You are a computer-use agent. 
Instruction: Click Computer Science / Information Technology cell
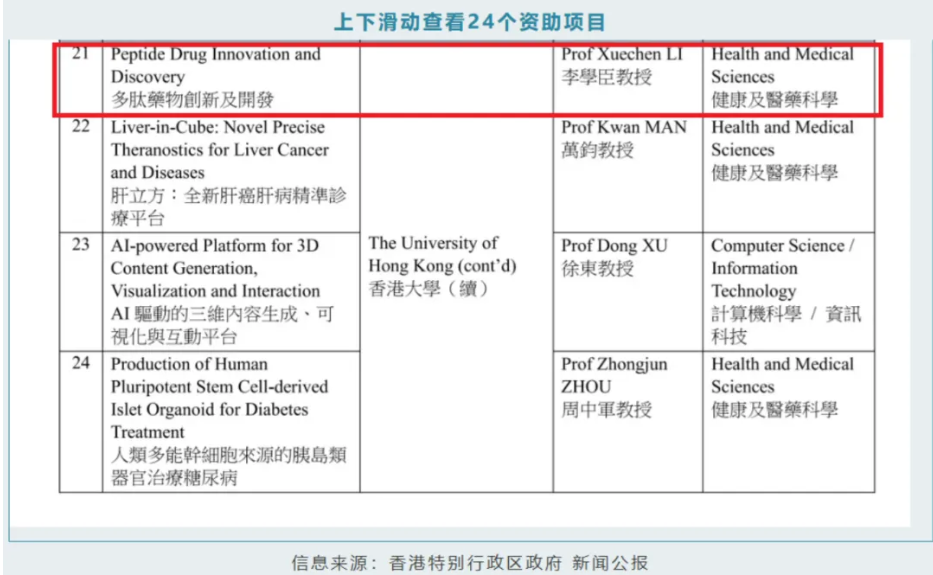(783, 268)
